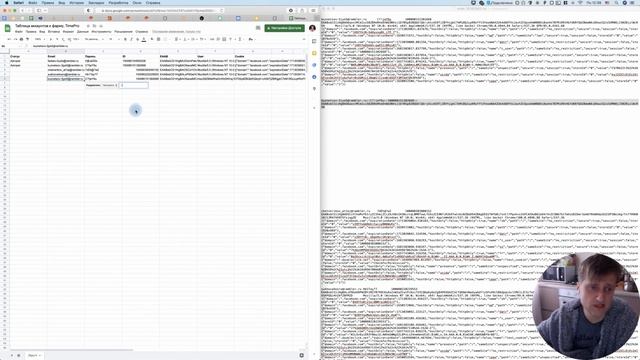Open the zoom level dropdown
Image resolution: width=640 pixels, height=360 pixels.
[39, 39]
